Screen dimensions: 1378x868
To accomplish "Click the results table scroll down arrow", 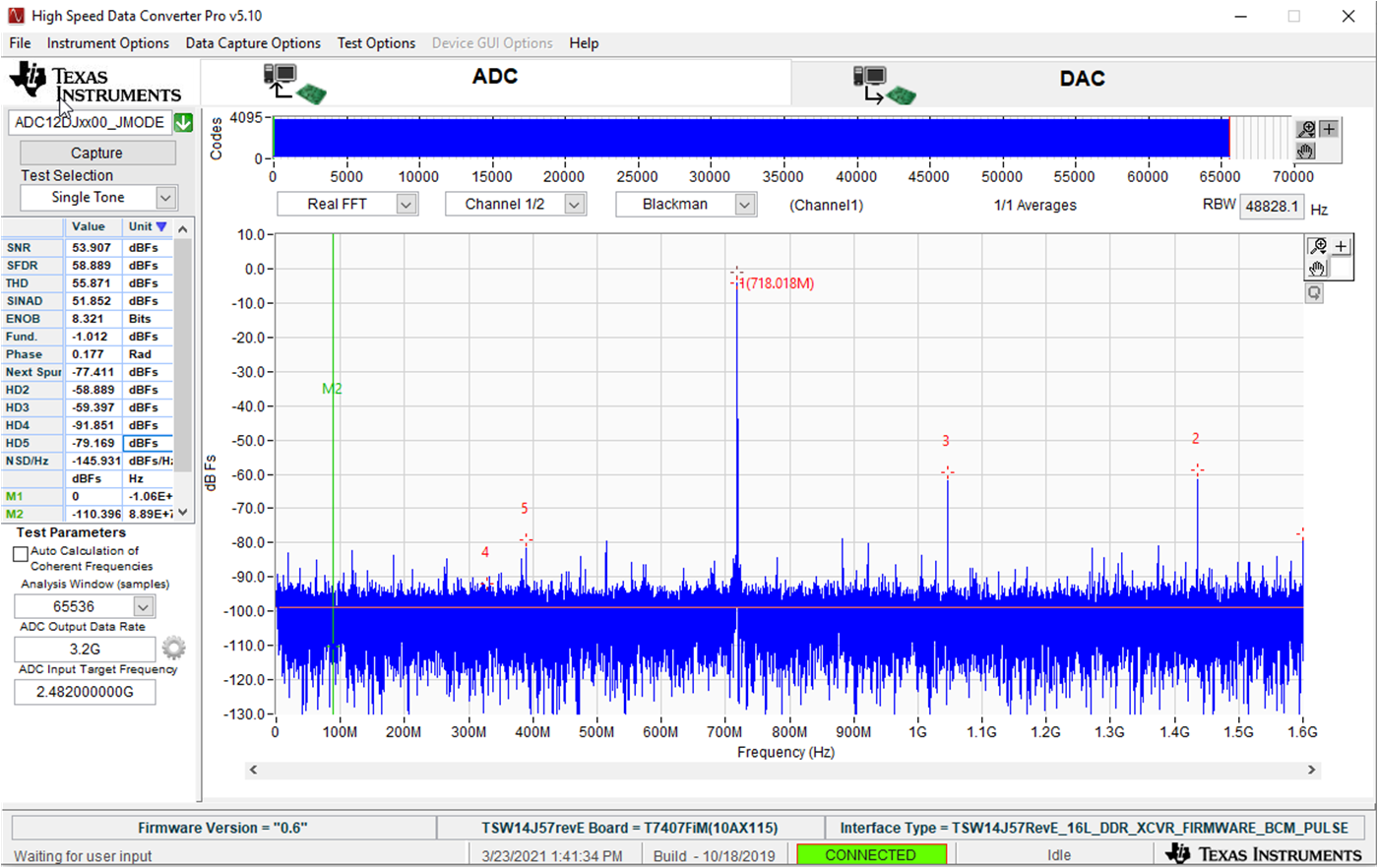I will click(x=183, y=513).
